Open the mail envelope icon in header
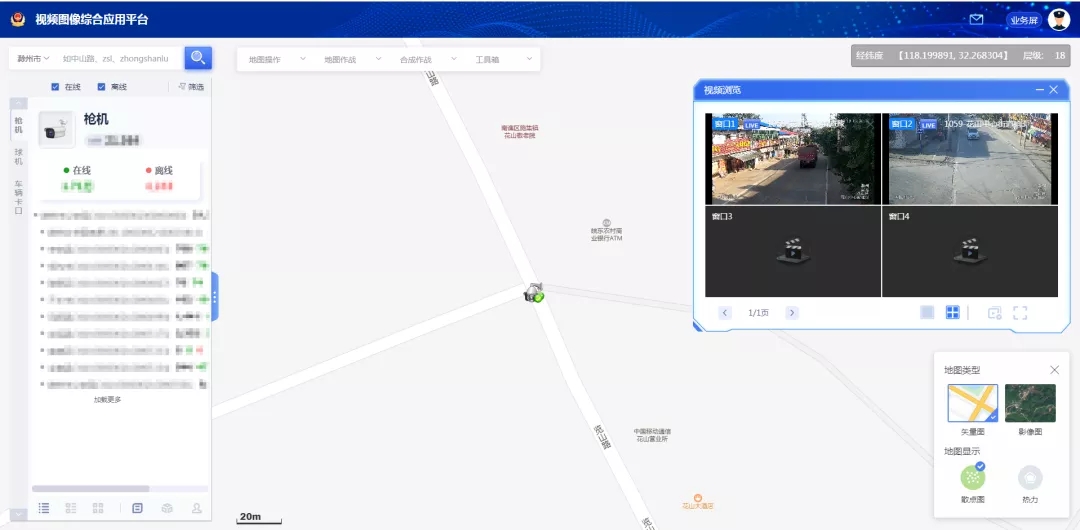This screenshot has height=530, width=1080. (977, 19)
